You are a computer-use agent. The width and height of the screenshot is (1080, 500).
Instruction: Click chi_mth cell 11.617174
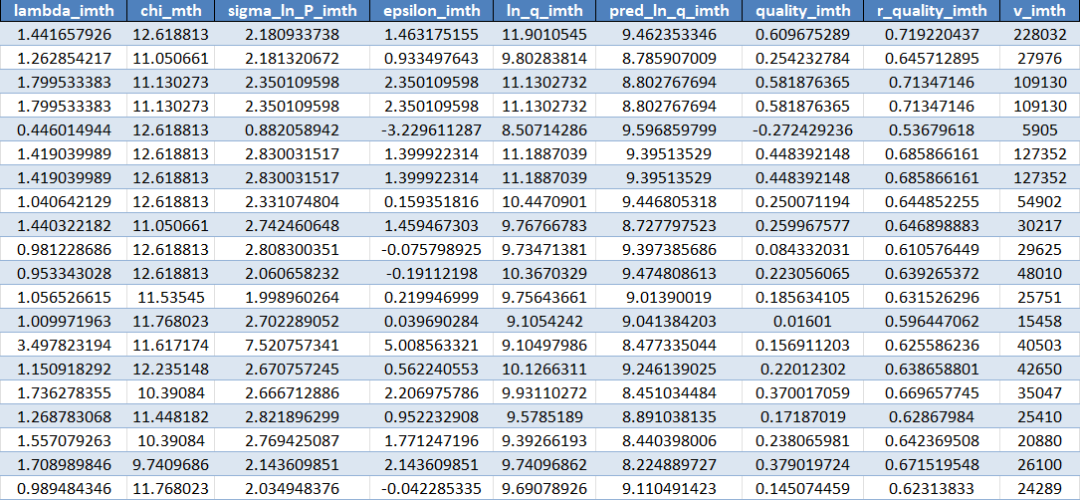170,344
